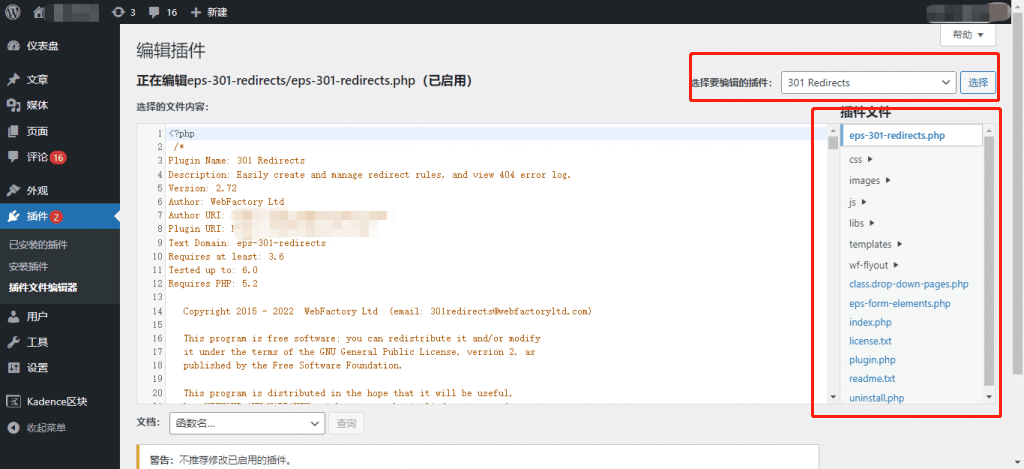Open uninstall.php file
This screenshot has width=1024, height=469.
pos(876,398)
